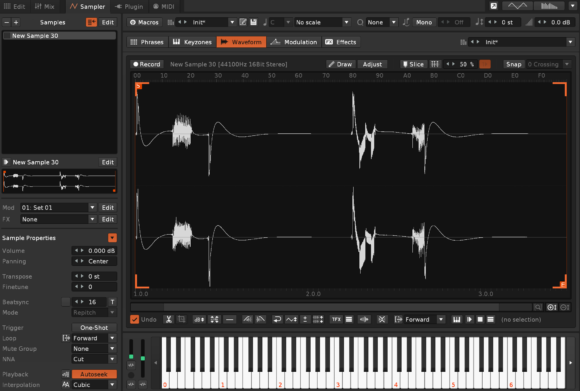580x391 pixels.
Task: Click the stop sample button
Action: click(x=480, y=320)
